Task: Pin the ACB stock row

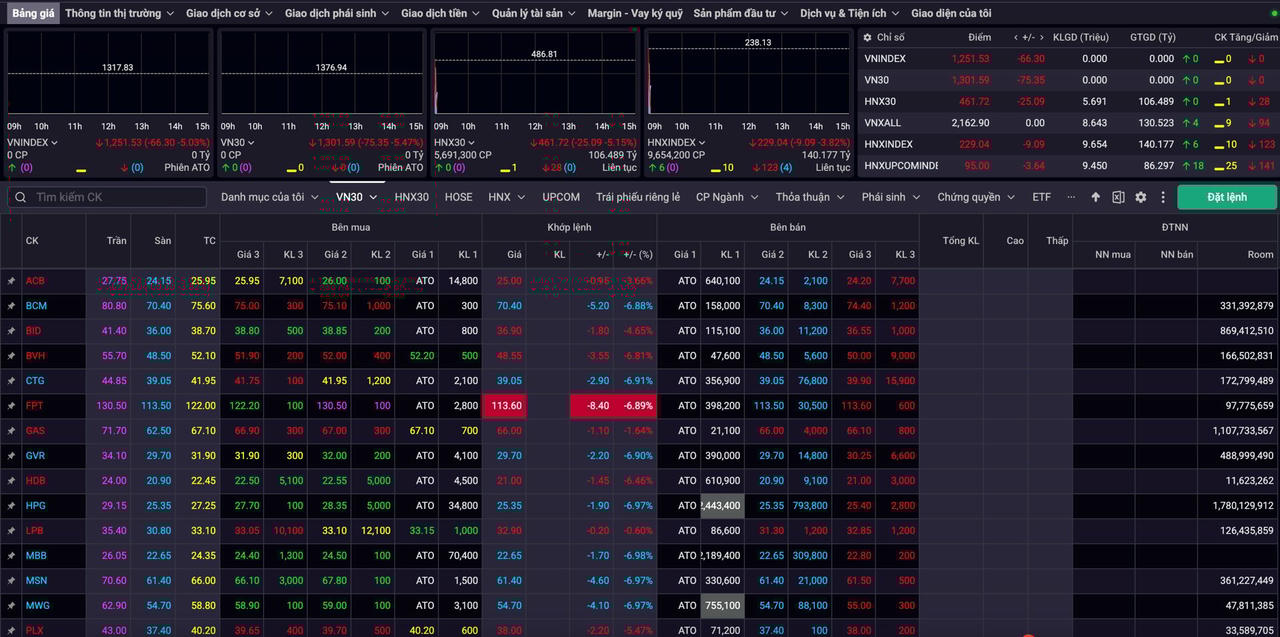Action: 11,281
